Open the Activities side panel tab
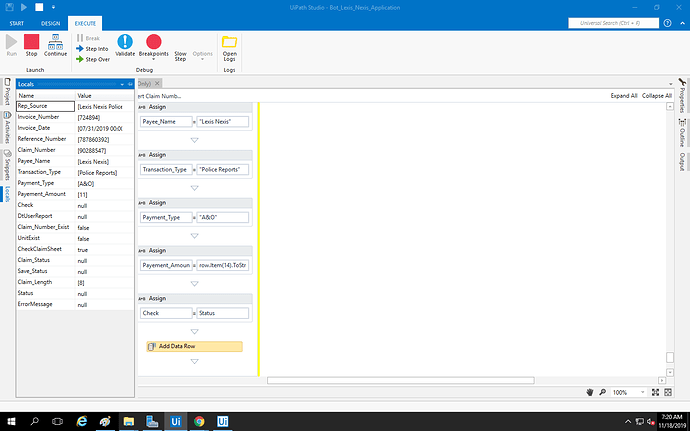 tap(7, 127)
